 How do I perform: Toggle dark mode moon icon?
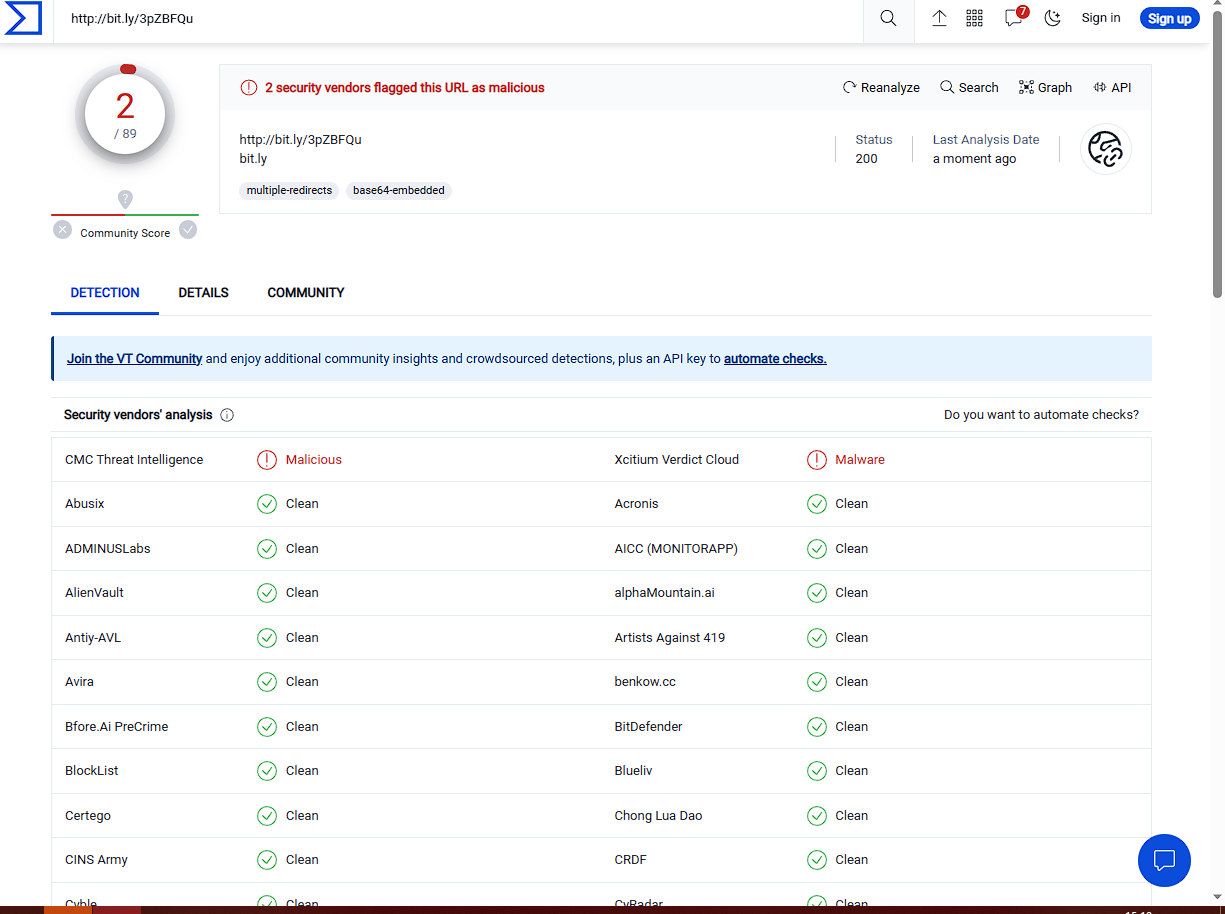1052,18
